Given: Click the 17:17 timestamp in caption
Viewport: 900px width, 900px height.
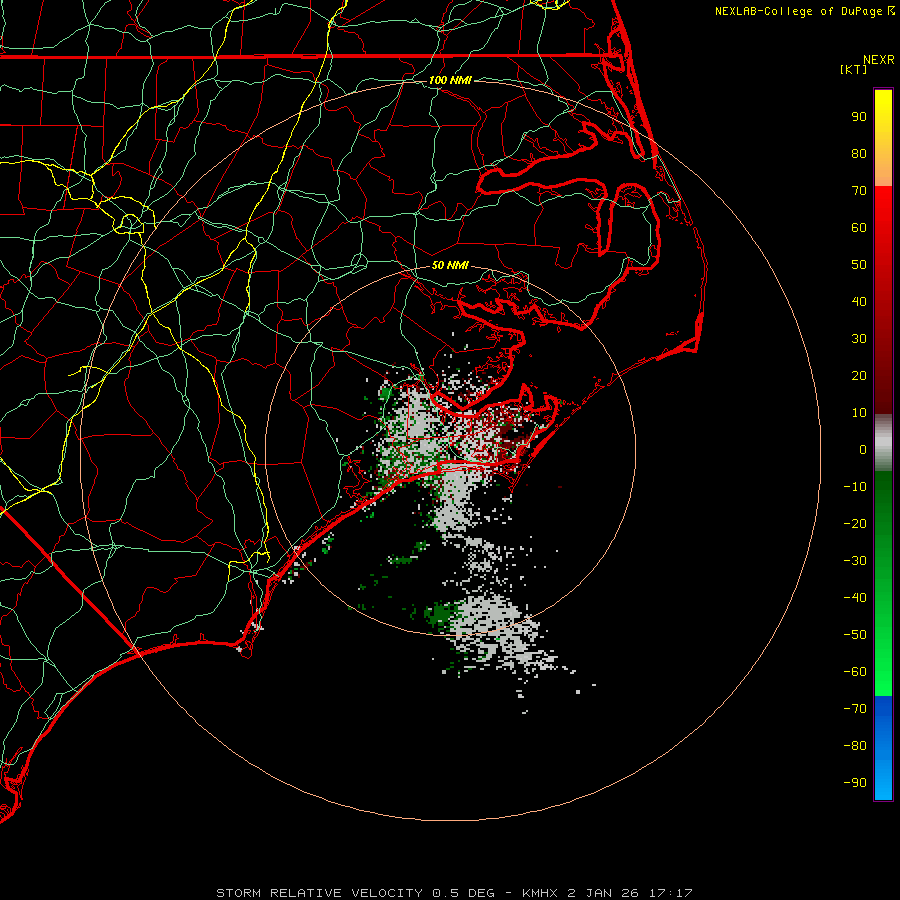Looking at the screenshot, I should click(x=670, y=893).
